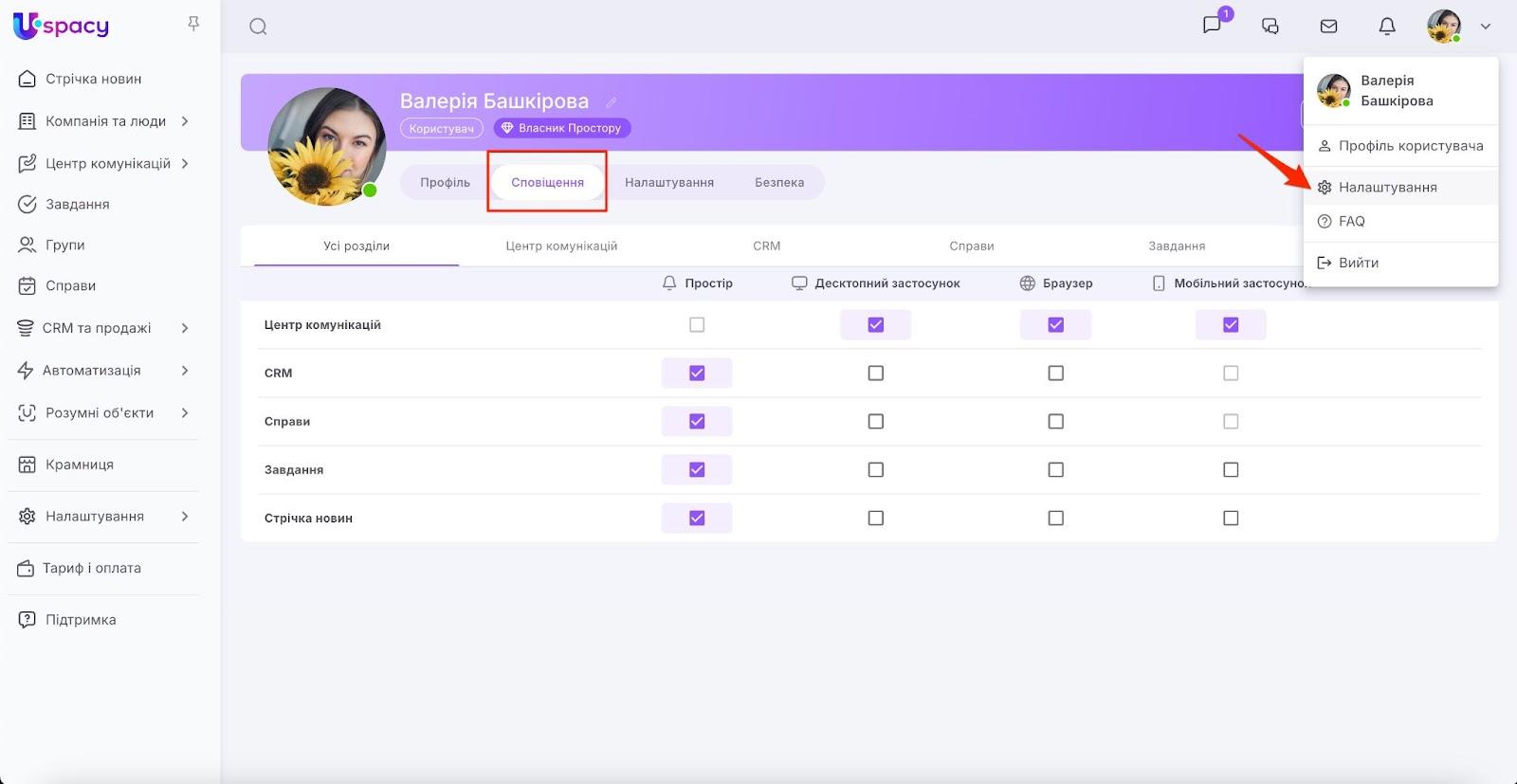Switch to the Безпека tab

[x=778, y=183]
